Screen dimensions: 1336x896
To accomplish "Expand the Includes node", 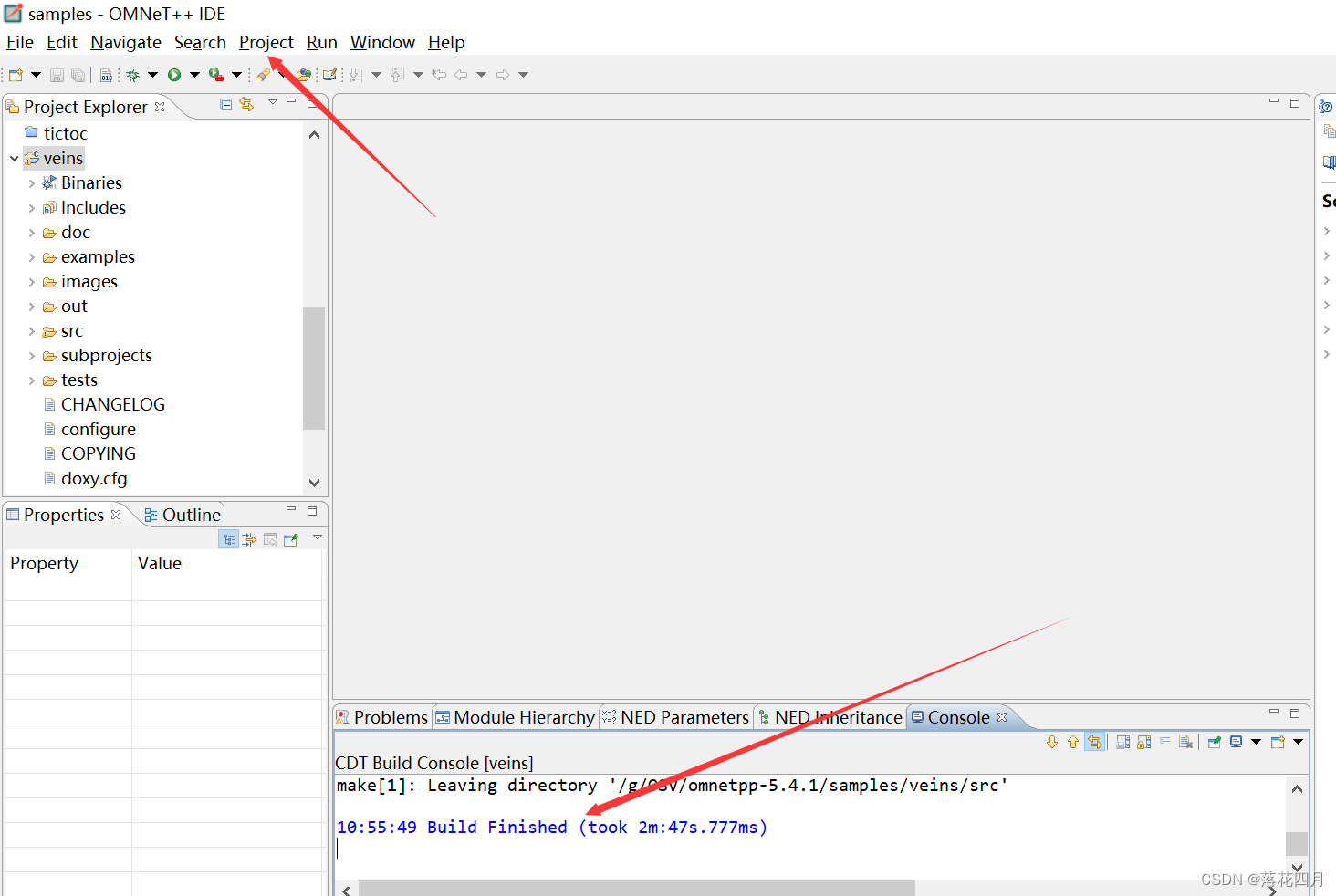I will tap(32, 208).
